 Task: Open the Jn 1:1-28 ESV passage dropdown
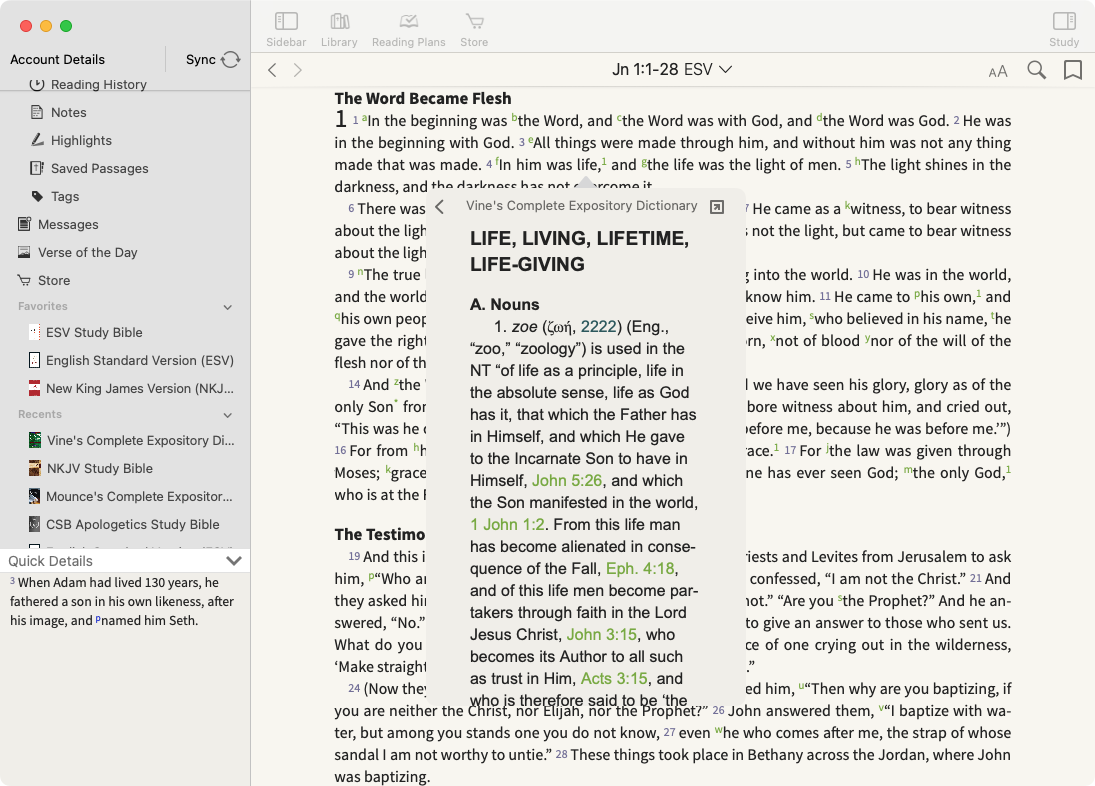[672, 69]
